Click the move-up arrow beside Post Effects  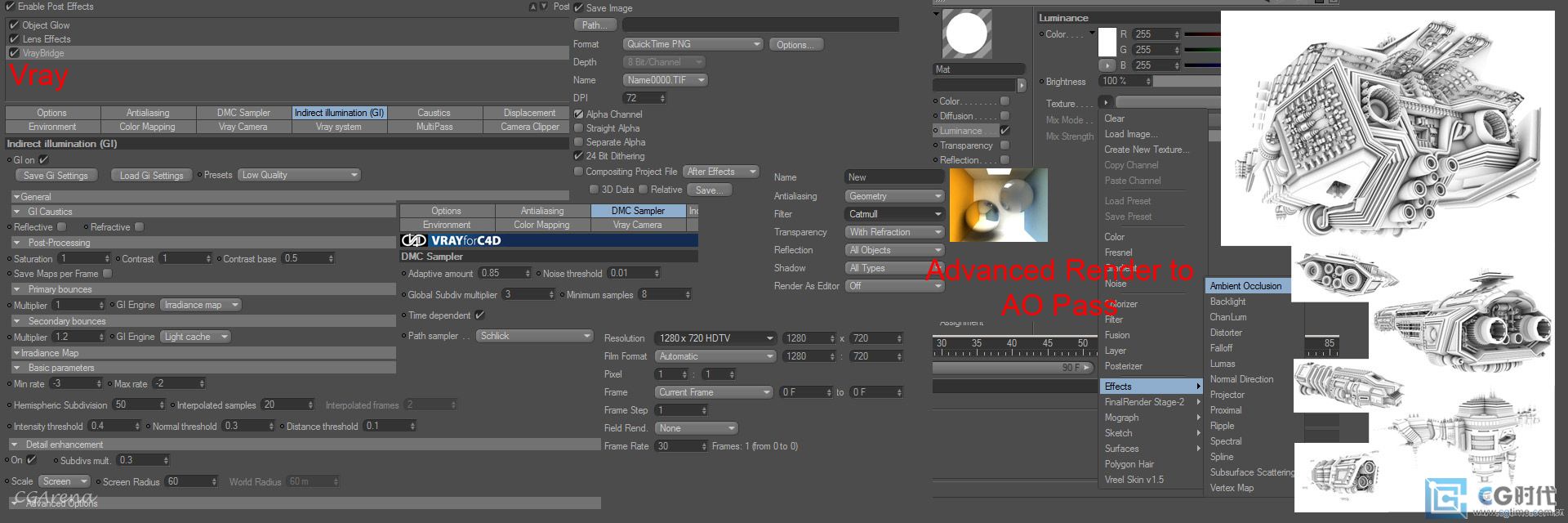pyautogui.click(x=533, y=7)
